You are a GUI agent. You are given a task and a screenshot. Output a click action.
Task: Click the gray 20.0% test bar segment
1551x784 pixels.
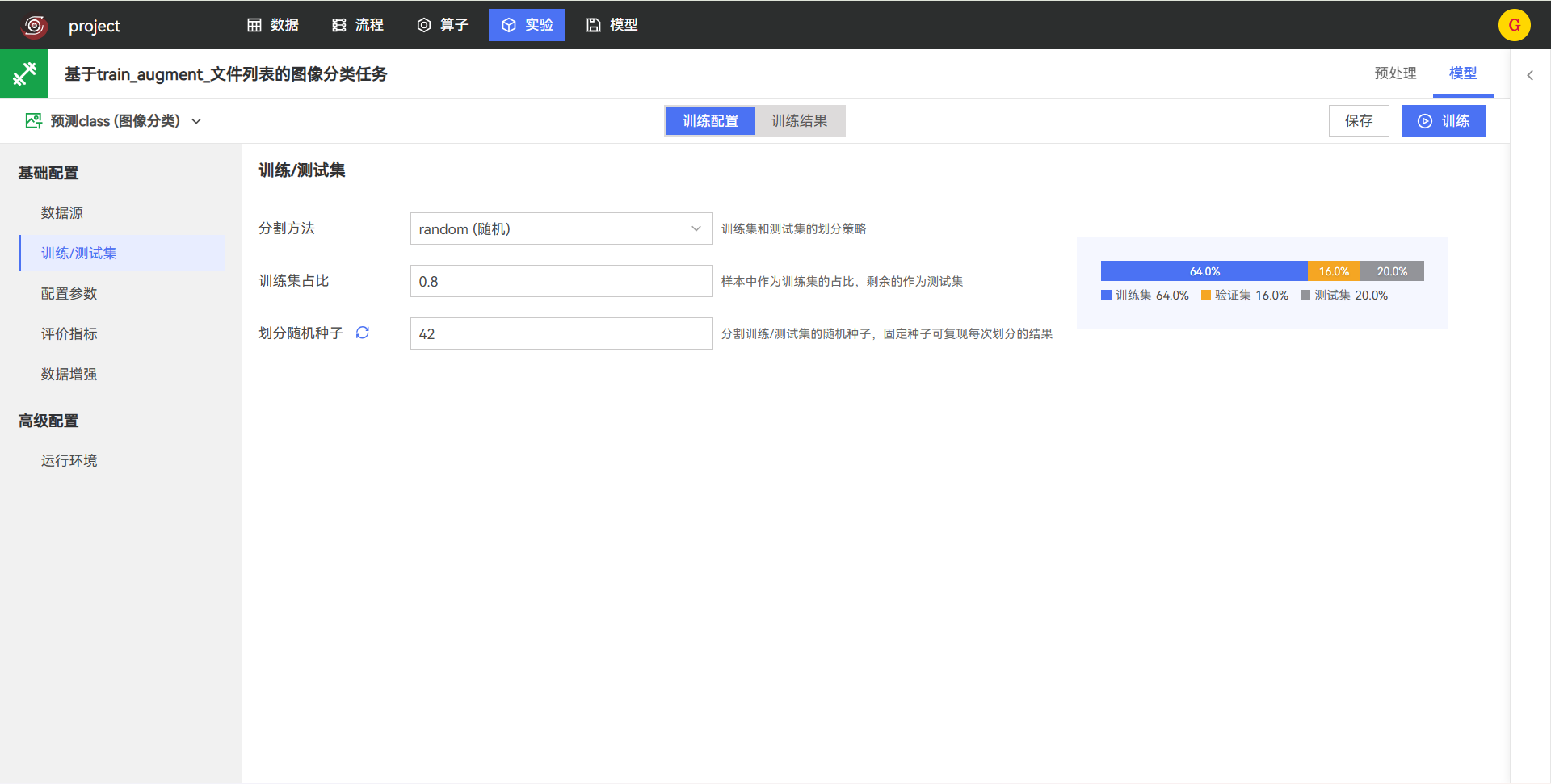[x=1392, y=271]
